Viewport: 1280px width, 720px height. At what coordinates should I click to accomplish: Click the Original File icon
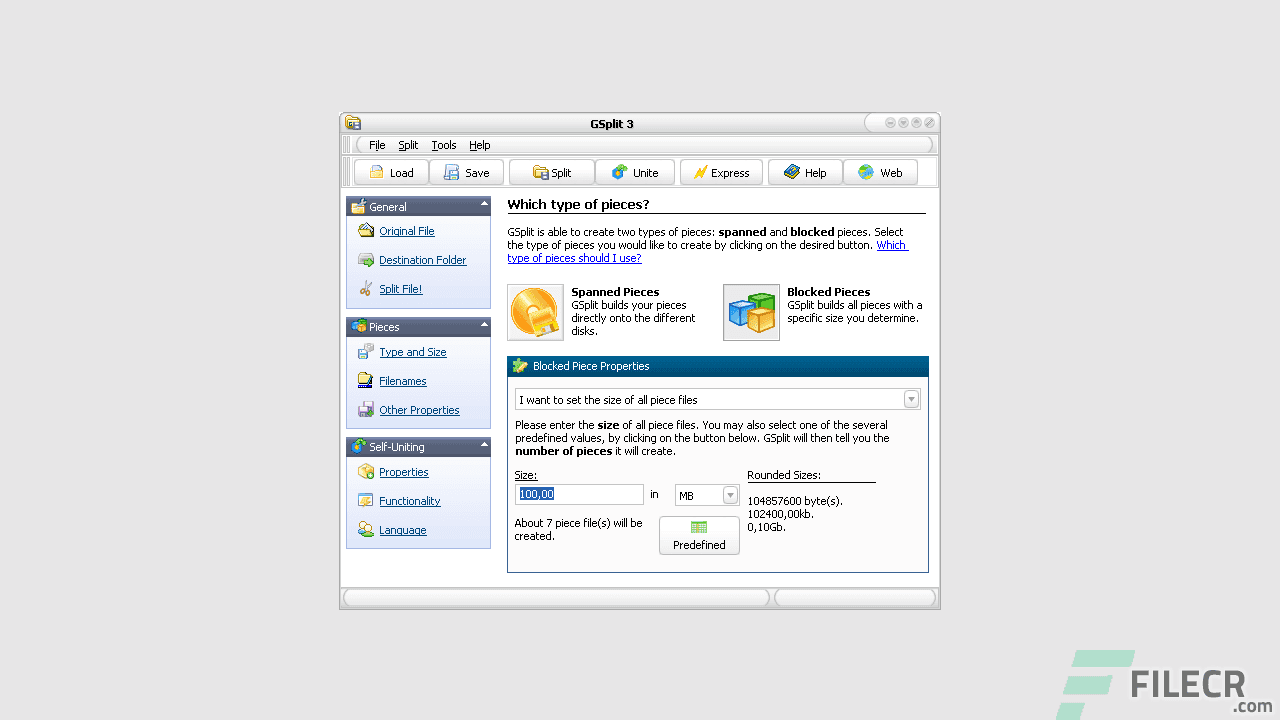(x=366, y=231)
